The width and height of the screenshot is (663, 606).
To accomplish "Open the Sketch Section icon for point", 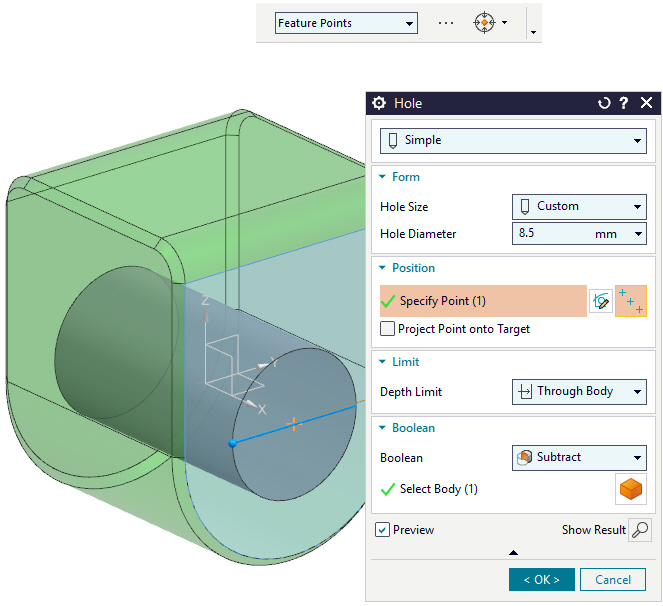I will [x=601, y=301].
